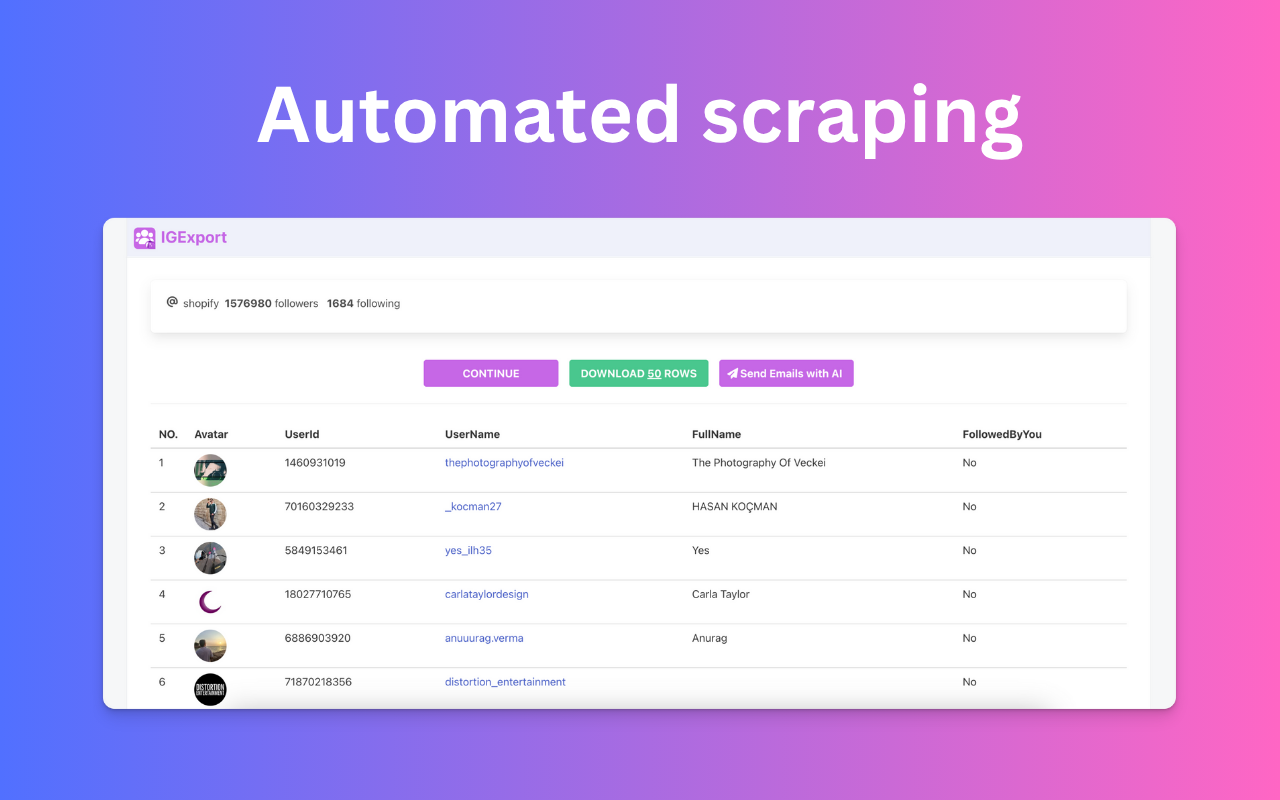Open the distortion_entertainment profile link
Image resolution: width=1280 pixels, height=800 pixels.
click(505, 682)
